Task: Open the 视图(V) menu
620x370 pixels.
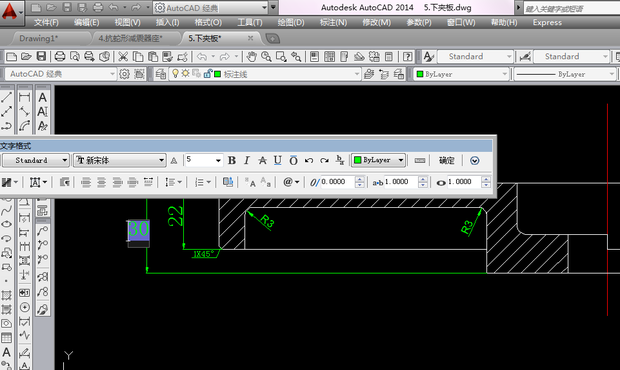Action: (x=127, y=23)
